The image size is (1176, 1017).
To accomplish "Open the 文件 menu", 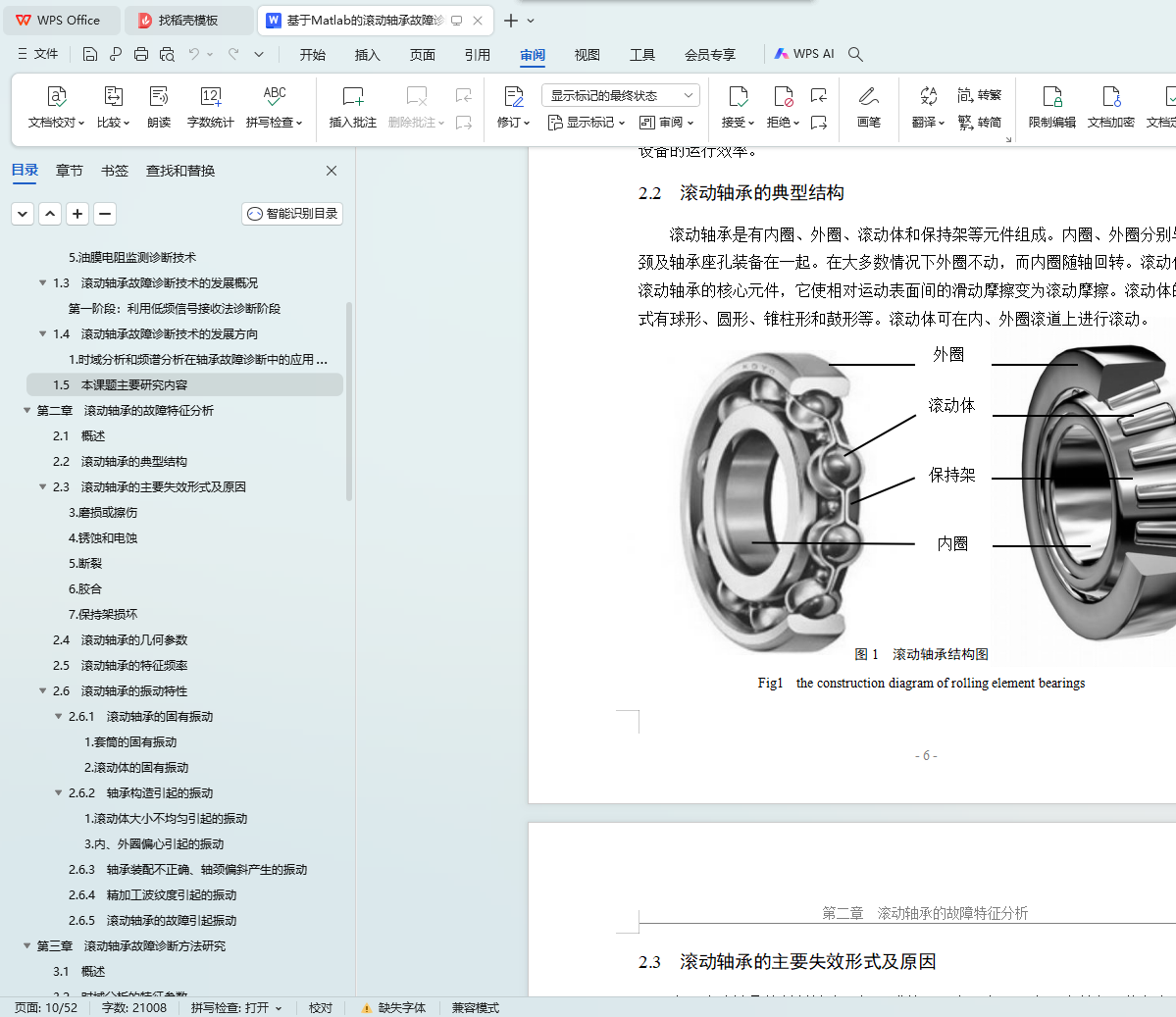I will coord(37,54).
